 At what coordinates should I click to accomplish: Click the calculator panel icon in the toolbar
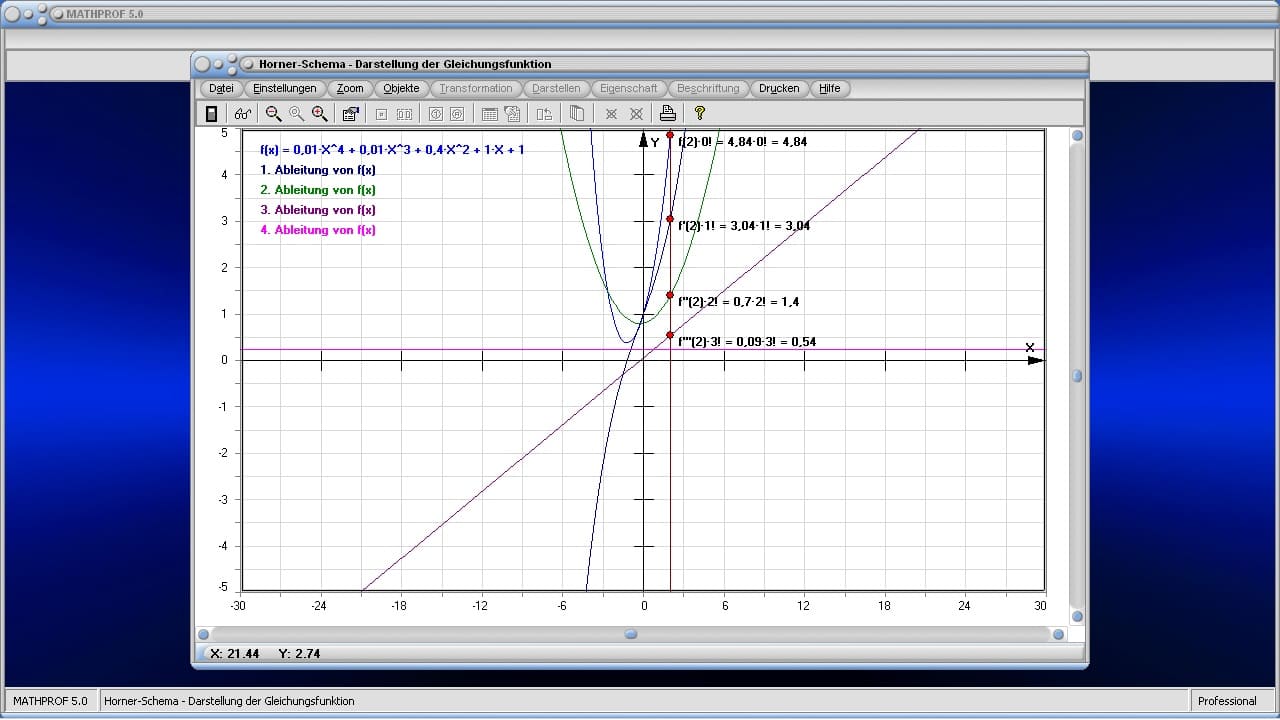pyautogui.click(x=211, y=114)
